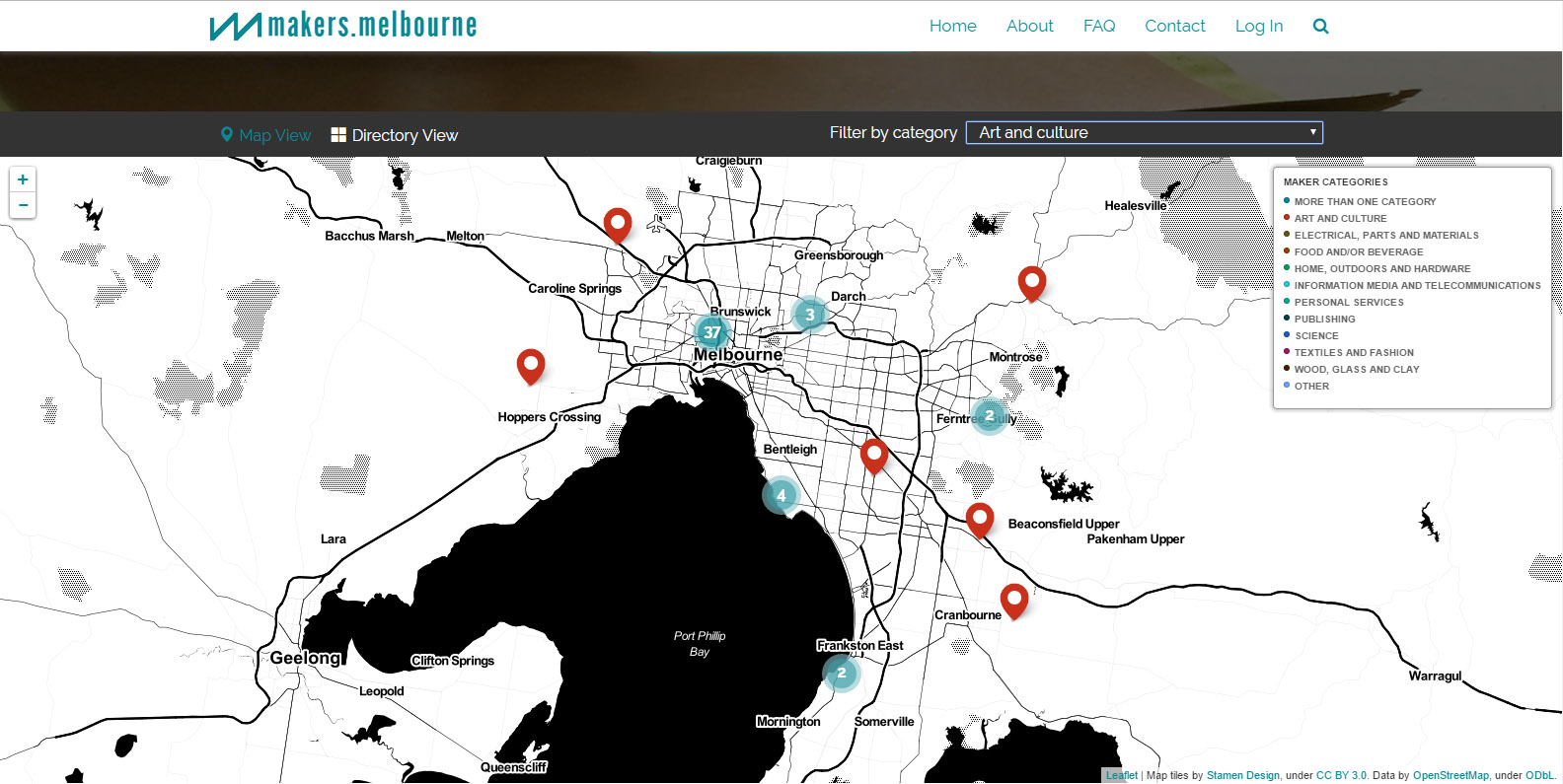Image resolution: width=1563 pixels, height=784 pixels.
Task: Open the OpenStreetMap attribution link
Action: click(1451, 775)
